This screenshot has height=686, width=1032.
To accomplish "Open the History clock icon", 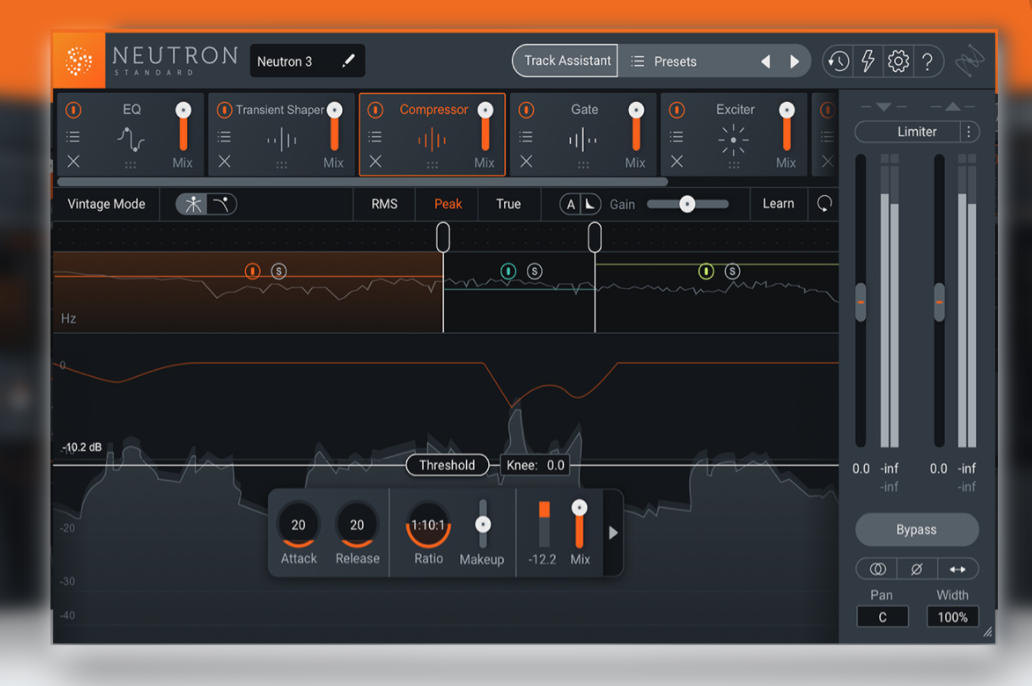I will (838, 61).
